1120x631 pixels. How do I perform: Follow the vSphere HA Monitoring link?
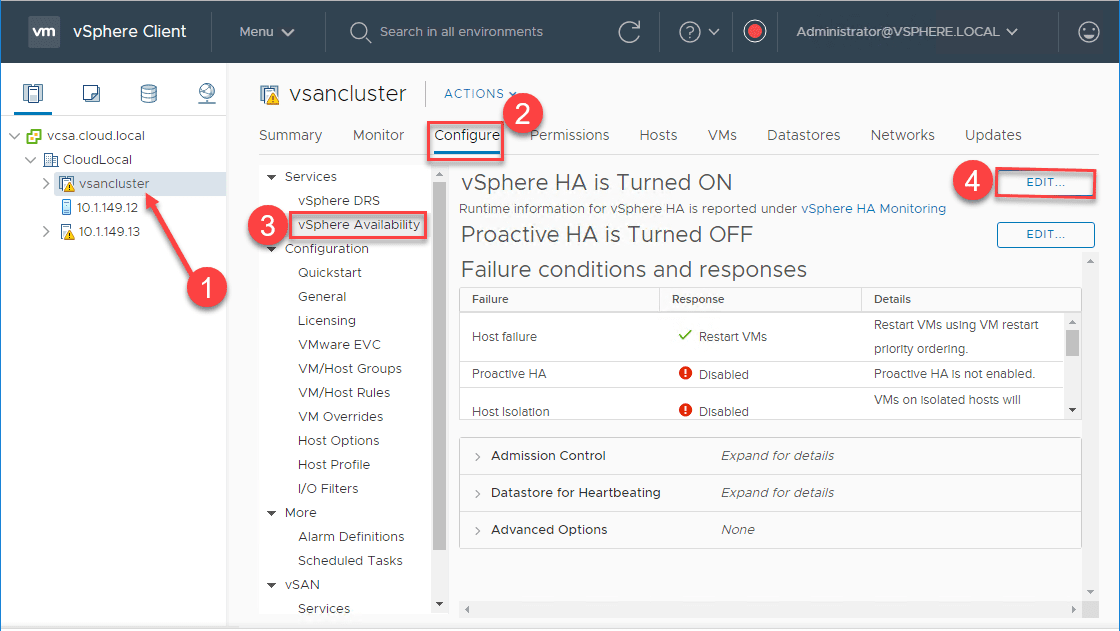pyautogui.click(x=873, y=209)
